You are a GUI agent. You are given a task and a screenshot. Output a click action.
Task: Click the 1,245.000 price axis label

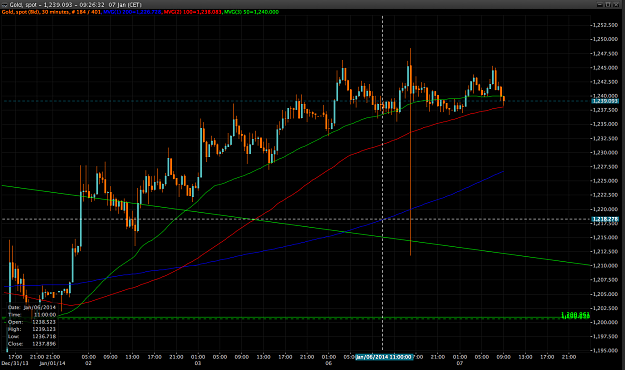605,68
